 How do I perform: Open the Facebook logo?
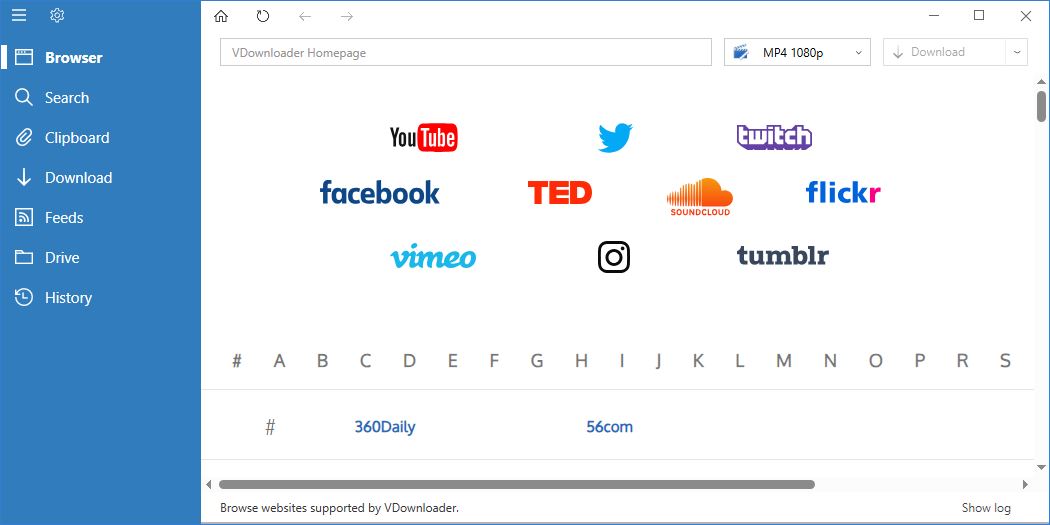380,192
